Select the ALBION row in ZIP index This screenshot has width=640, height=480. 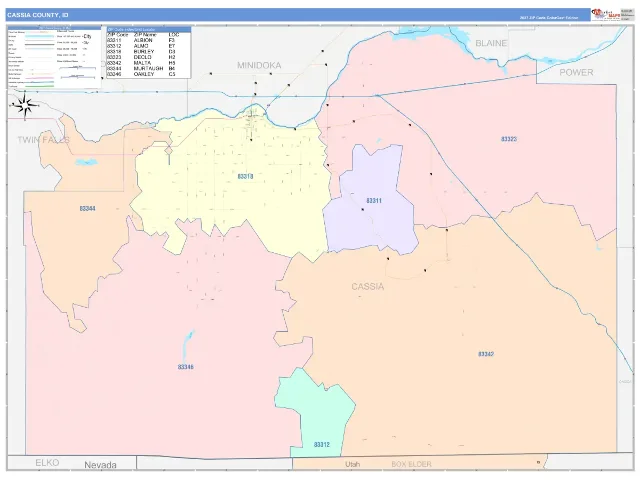pos(149,40)
